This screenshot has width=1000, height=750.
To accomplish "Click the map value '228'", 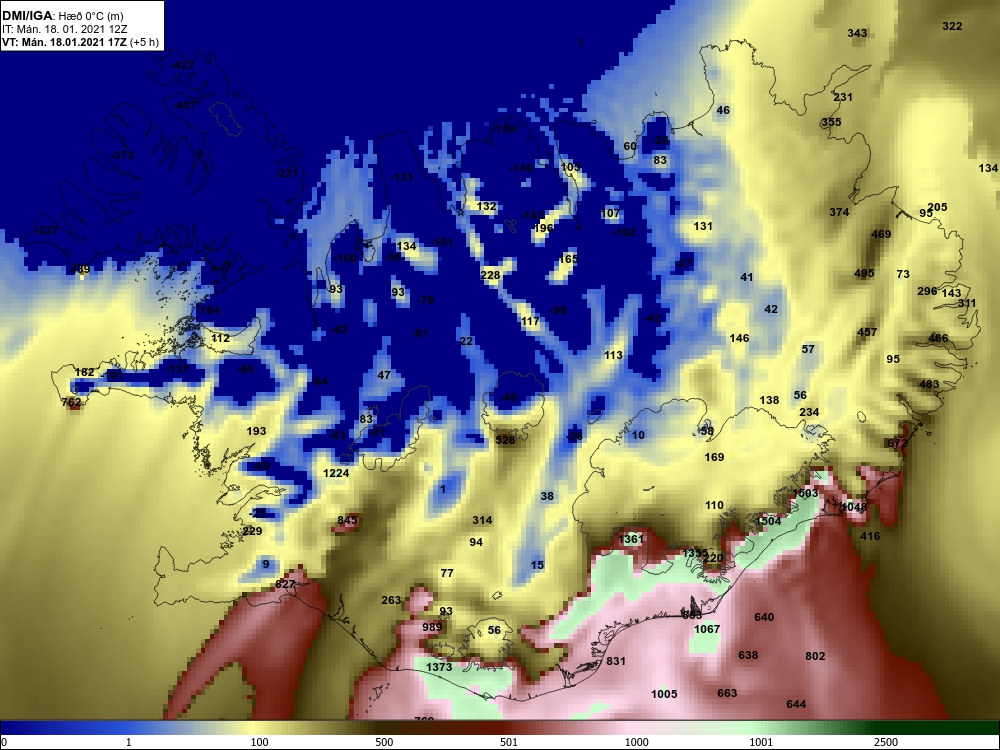I will 490,276.
